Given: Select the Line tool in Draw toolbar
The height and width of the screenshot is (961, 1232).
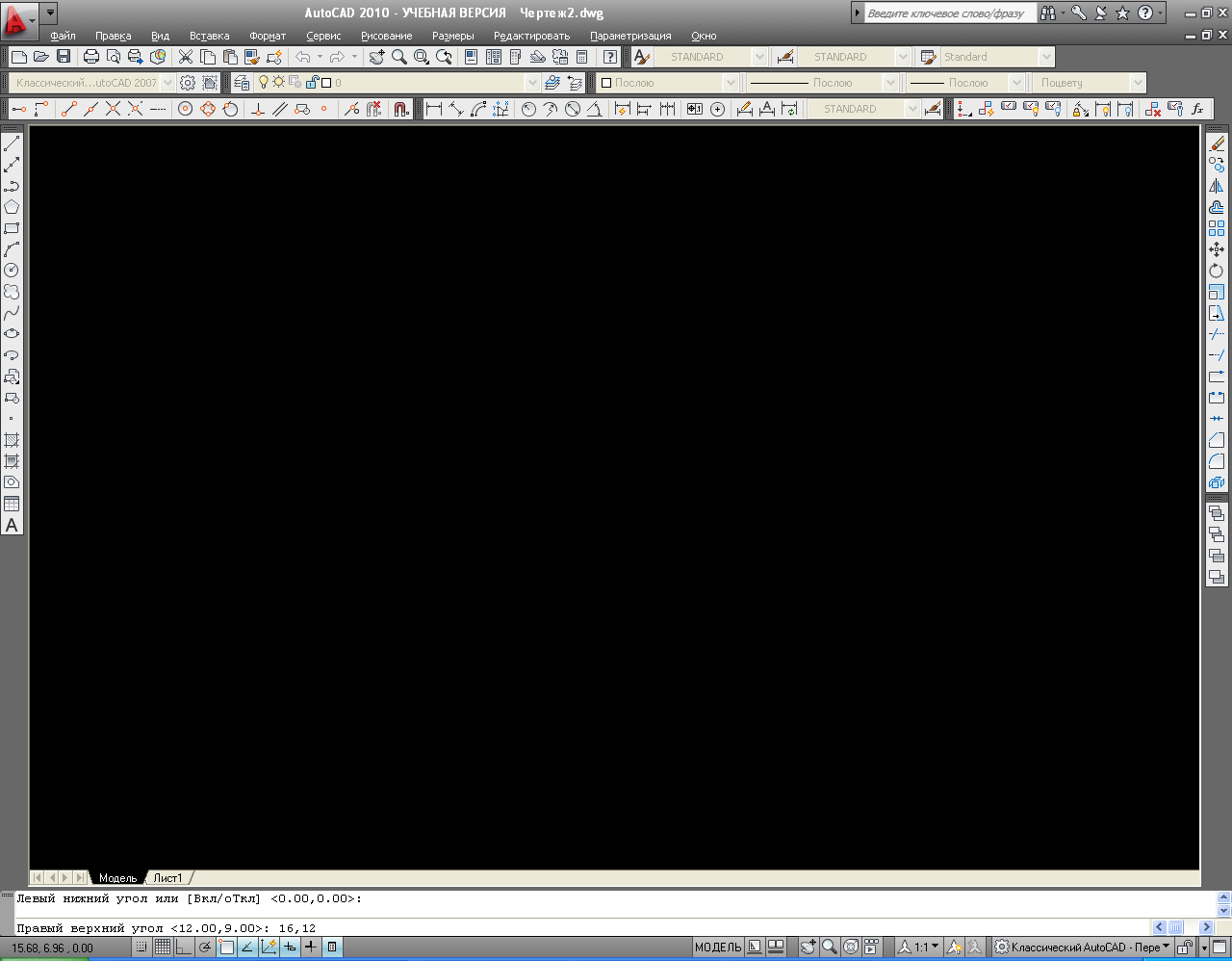Looking at the screenshot, I should pos(12,144).
